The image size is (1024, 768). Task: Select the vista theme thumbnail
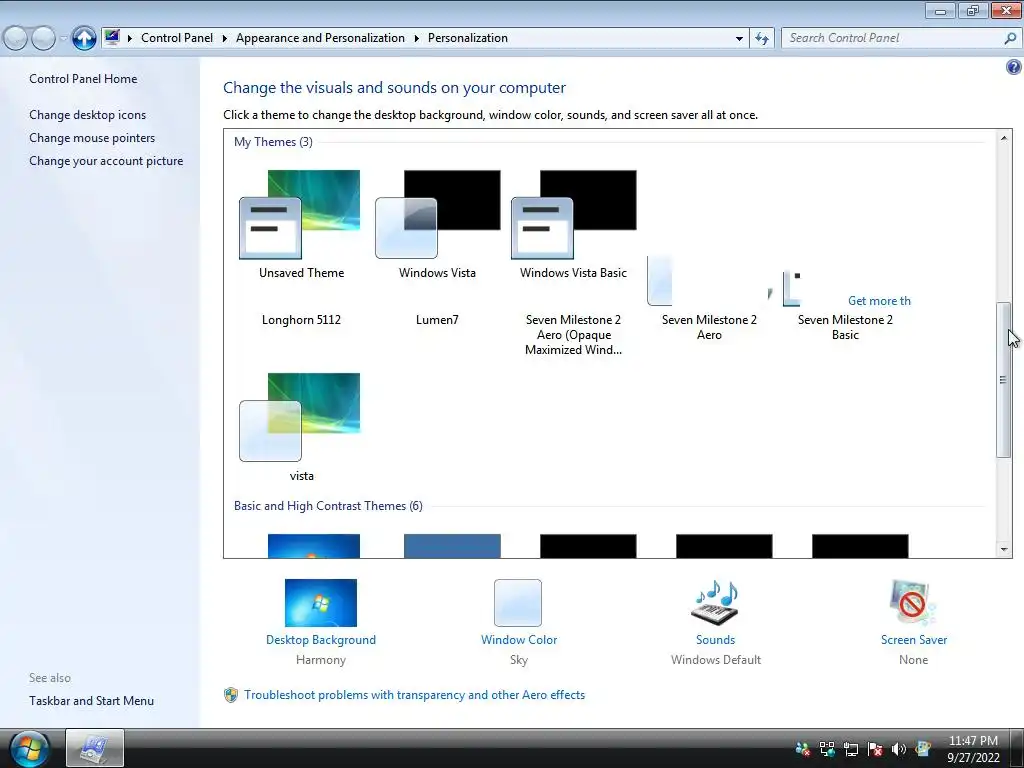click(x=300, y=417)
